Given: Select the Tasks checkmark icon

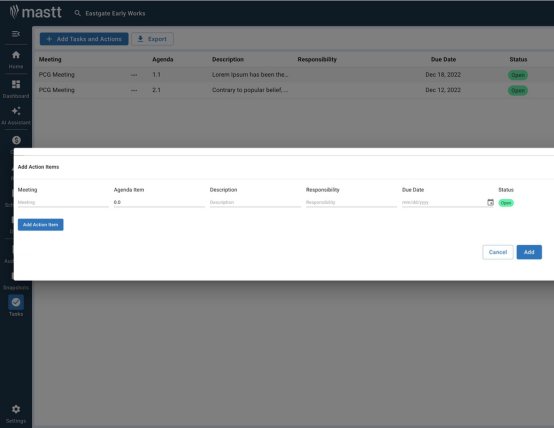Looking at the screenshot, I should 16,302.
